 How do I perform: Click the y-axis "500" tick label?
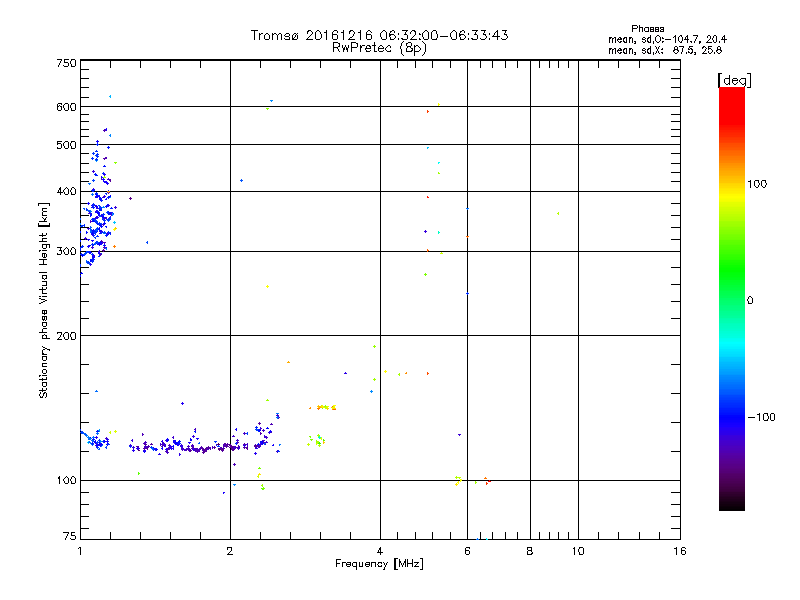pos(66,145)
